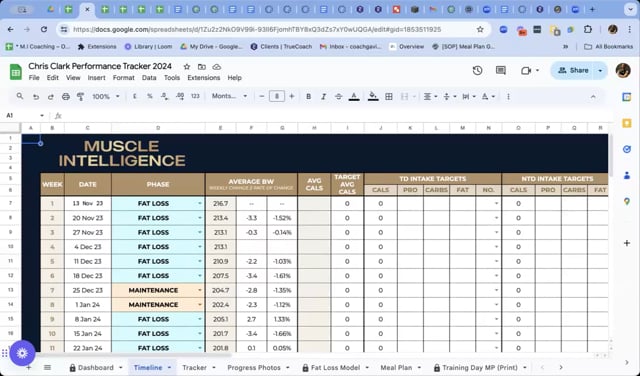Open the fill color picker
Image resolution: width=640 pixels, height=376 pixels.
(373, 96)
